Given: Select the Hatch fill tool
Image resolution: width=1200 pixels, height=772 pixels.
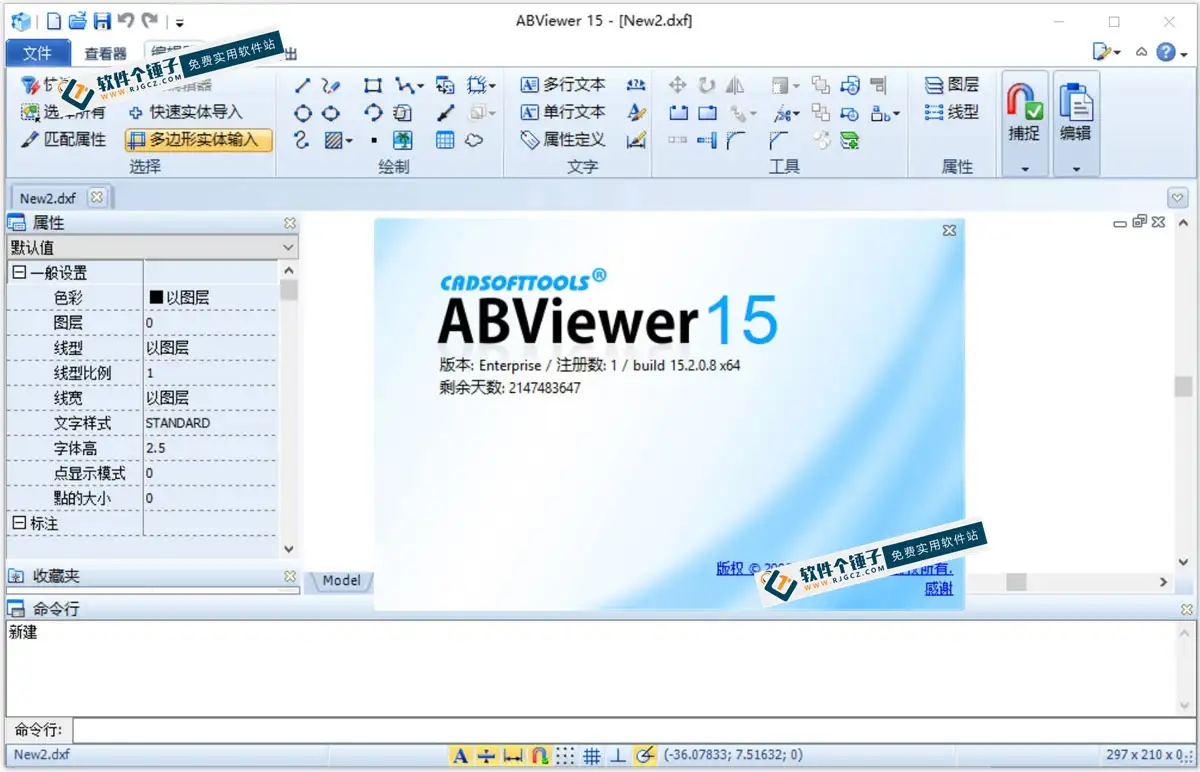Looking at the screenshot, I should pos(332,140).
